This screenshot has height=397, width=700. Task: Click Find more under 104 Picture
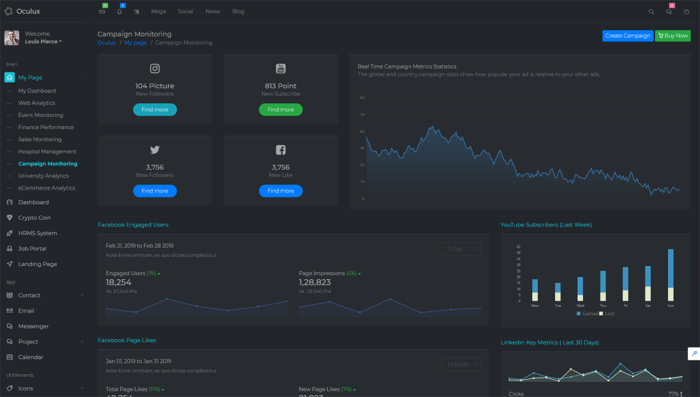pos(155,109)
